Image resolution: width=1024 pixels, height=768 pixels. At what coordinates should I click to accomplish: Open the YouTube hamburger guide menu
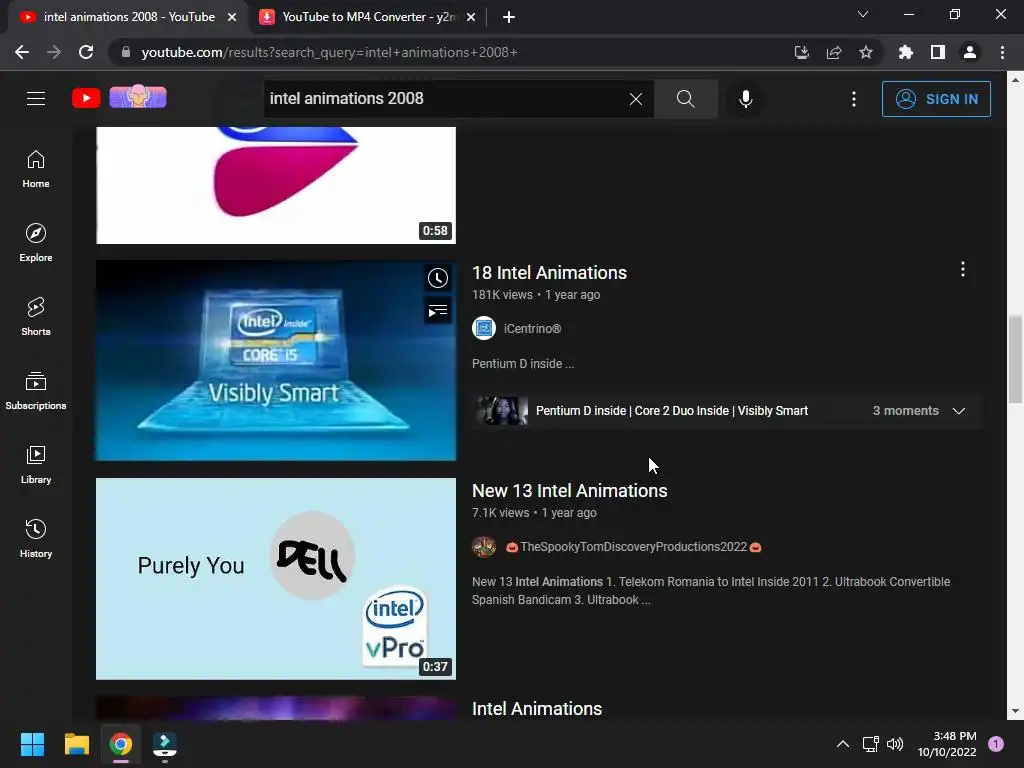(36, 99)
